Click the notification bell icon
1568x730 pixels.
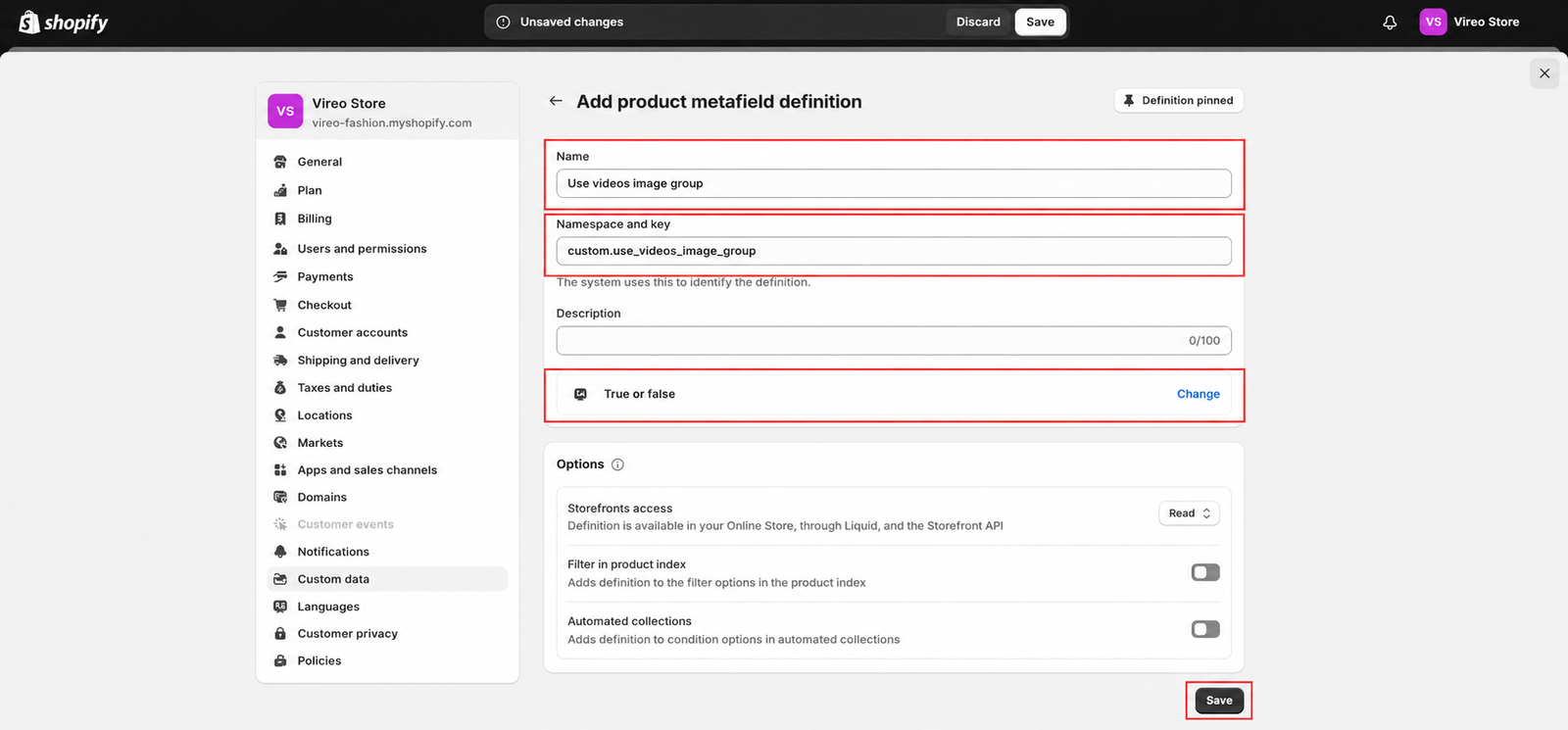click(x=1390, y=22)
